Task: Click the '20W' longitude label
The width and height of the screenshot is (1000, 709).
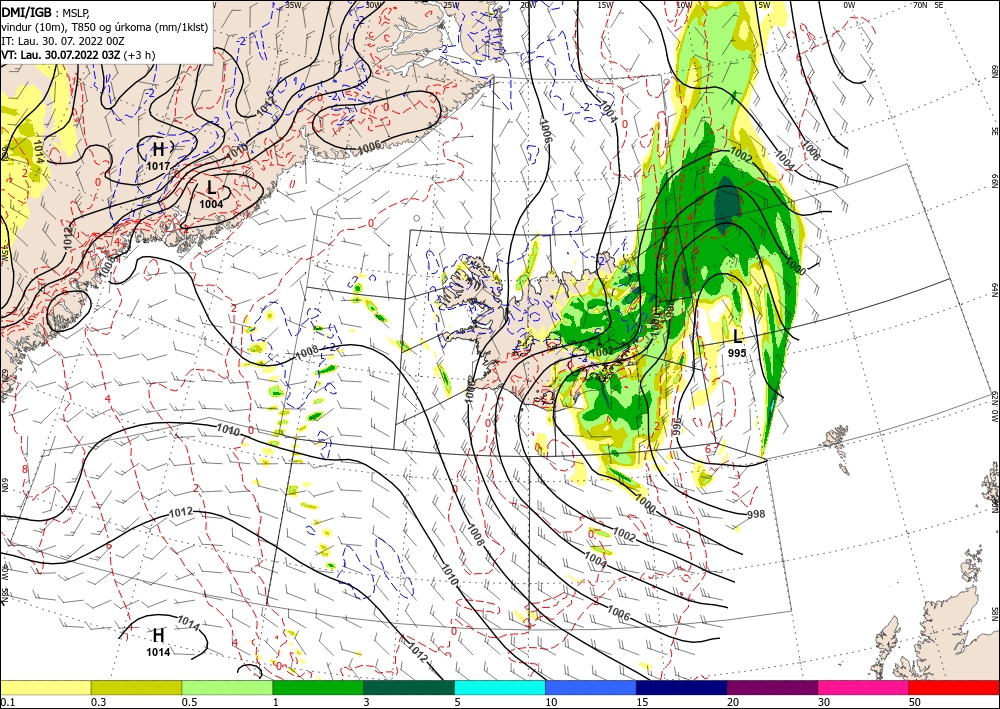Action: tap(528, 5)
